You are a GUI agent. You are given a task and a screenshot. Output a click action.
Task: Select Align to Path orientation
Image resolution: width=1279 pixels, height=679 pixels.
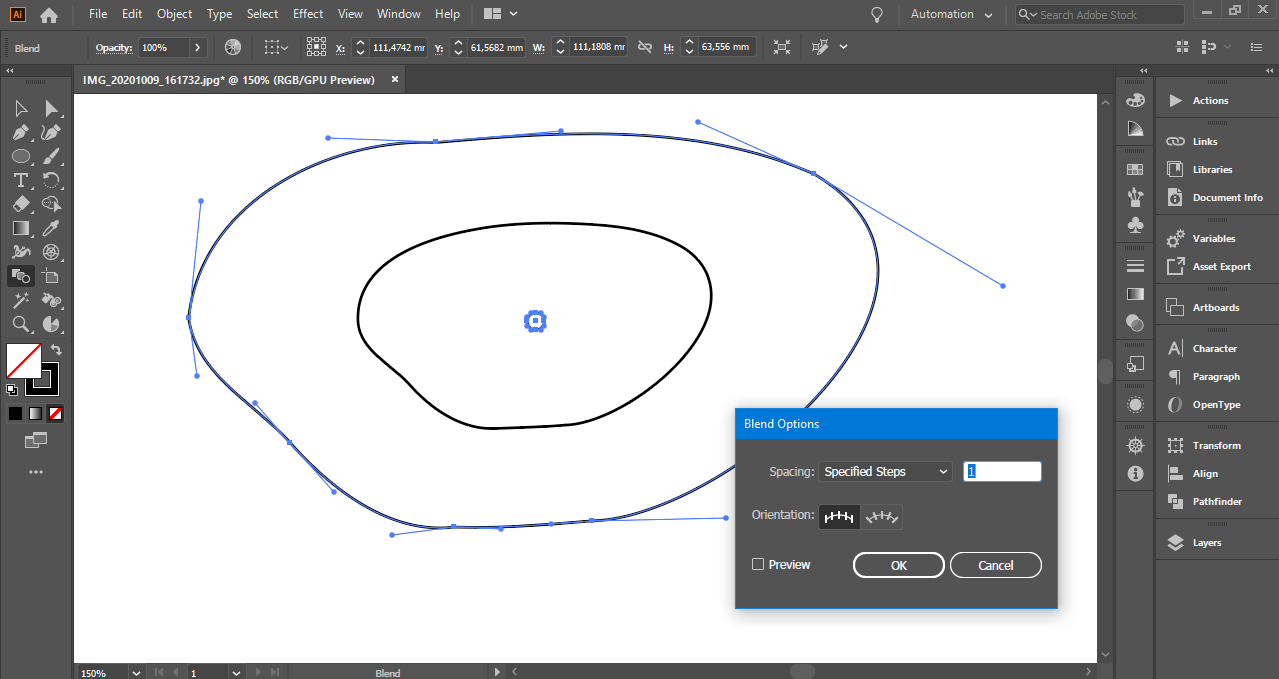tap(882, 516)
